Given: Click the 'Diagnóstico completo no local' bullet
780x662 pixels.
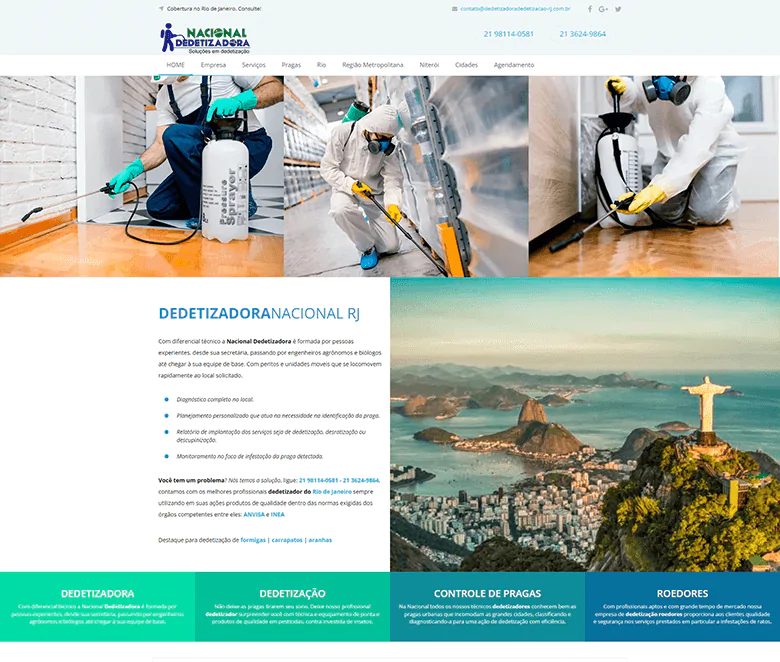Looking at the screenshot, I should click(215, 399).
